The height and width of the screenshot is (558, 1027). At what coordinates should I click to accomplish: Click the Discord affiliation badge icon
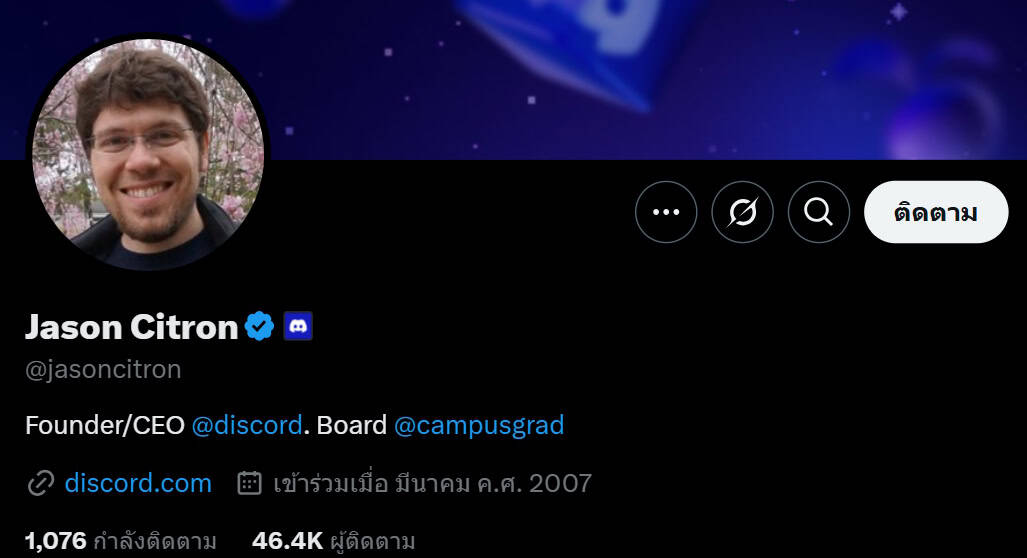click(298, 326)
